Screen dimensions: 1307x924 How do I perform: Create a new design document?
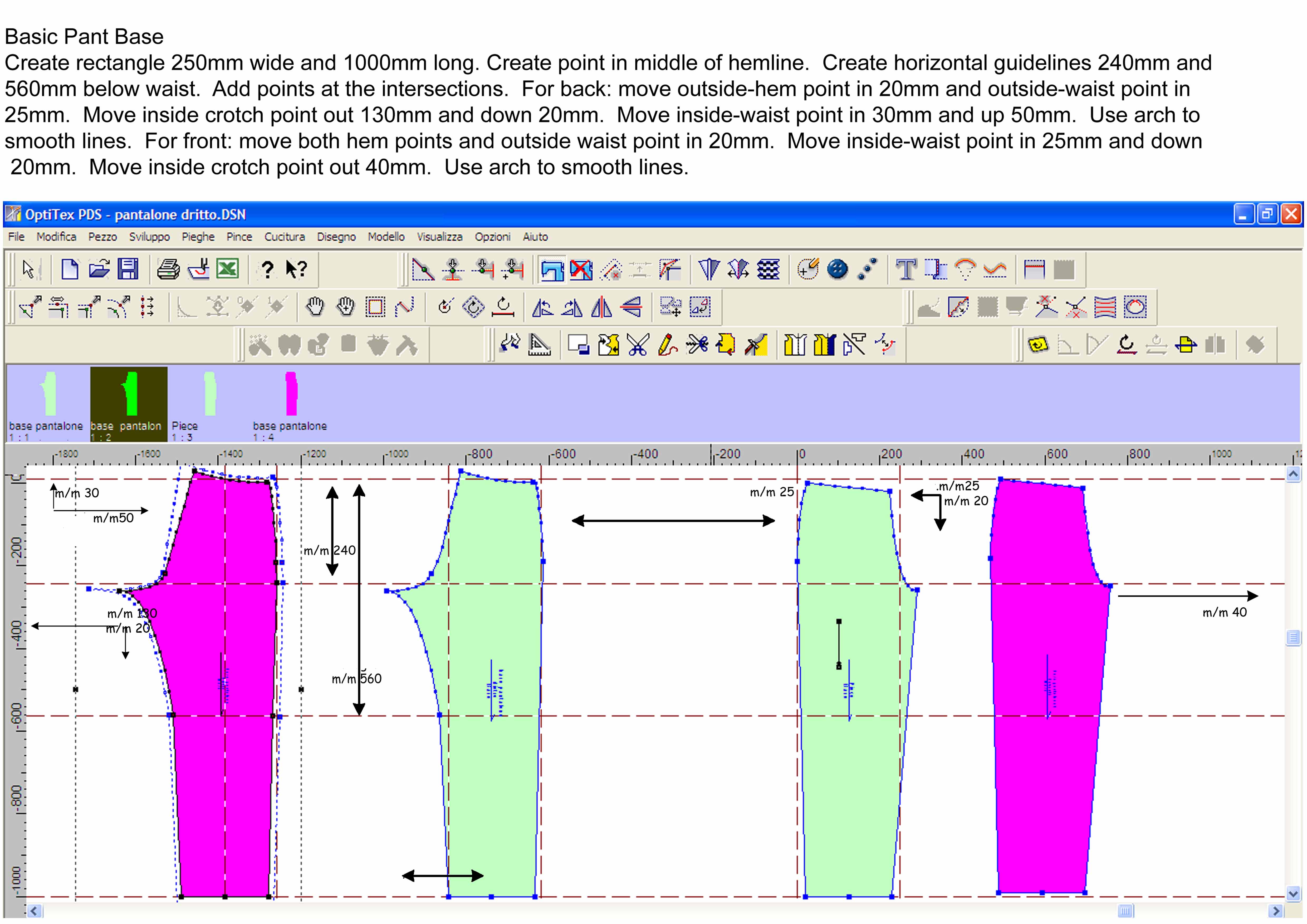[70, 269]
